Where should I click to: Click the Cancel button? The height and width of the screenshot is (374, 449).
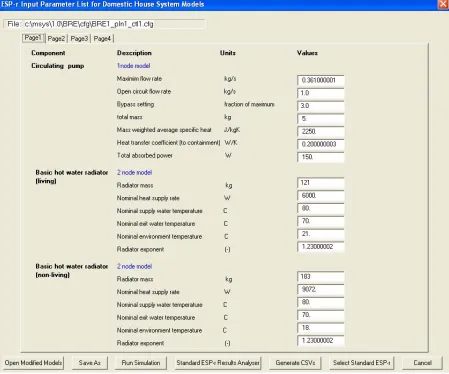point(423,363)
